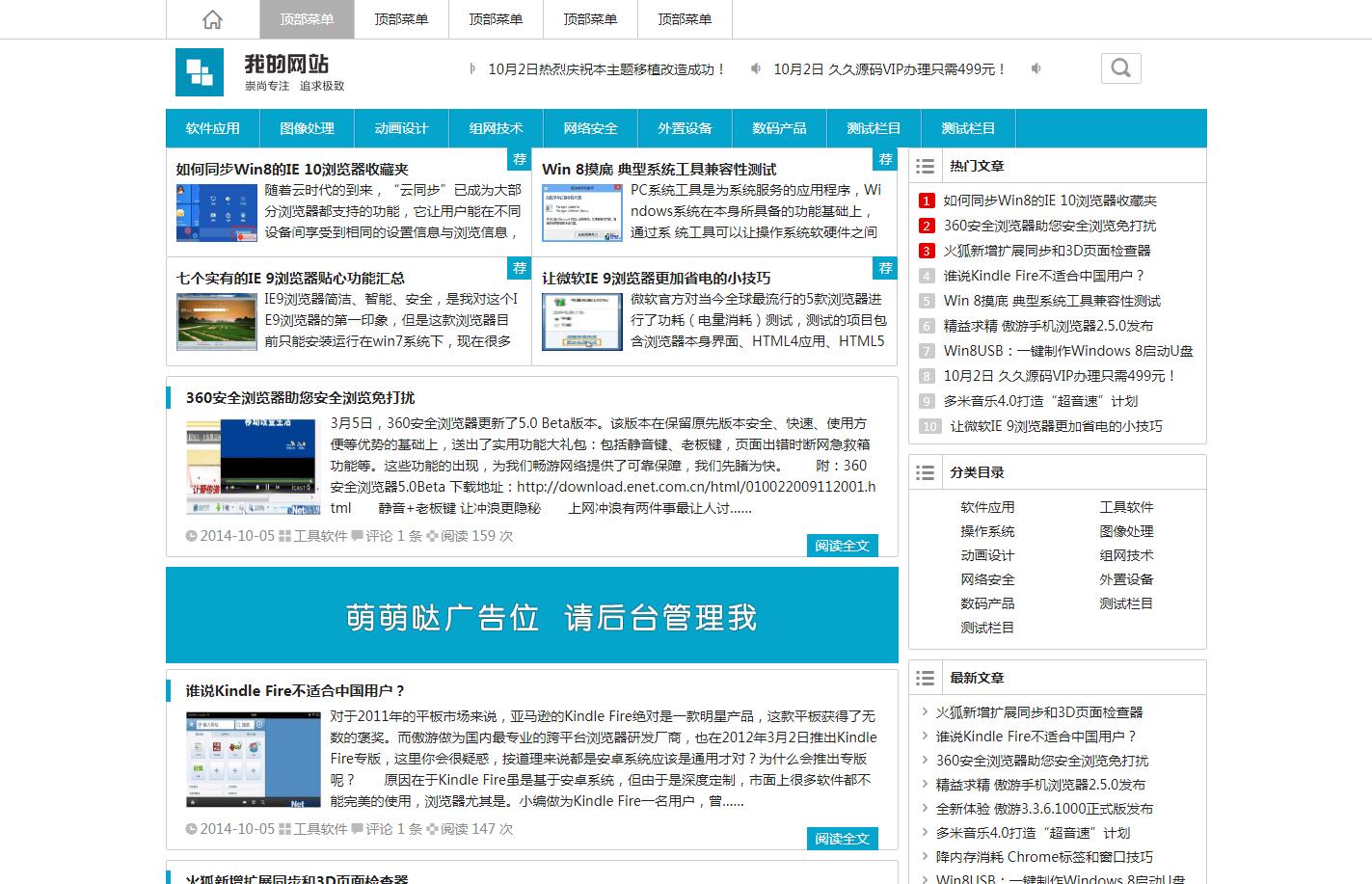Click the clock icon before the Kindle article date

pos(191,828)
